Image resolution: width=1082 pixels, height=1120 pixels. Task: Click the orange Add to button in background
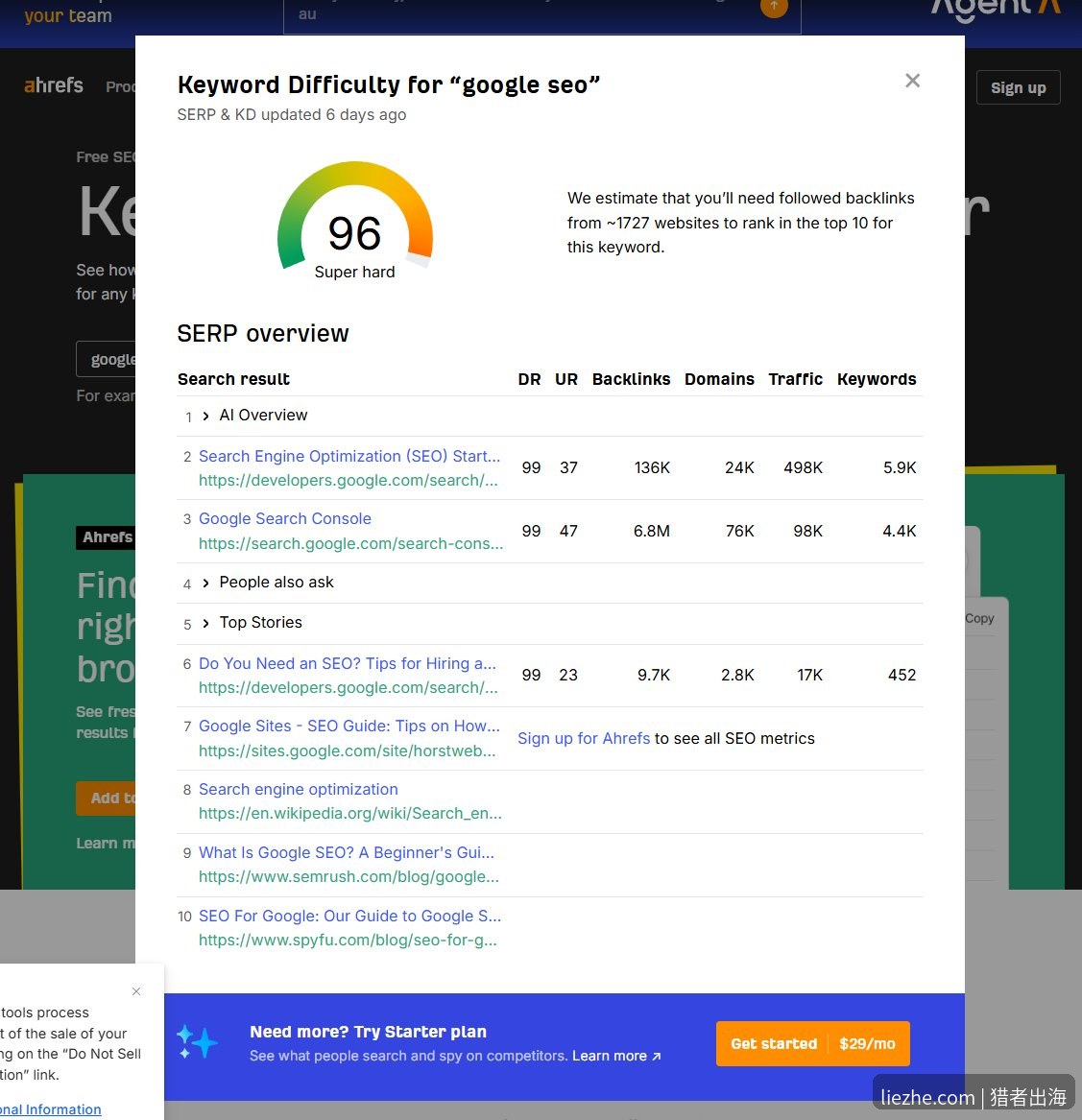coord(106,798)
